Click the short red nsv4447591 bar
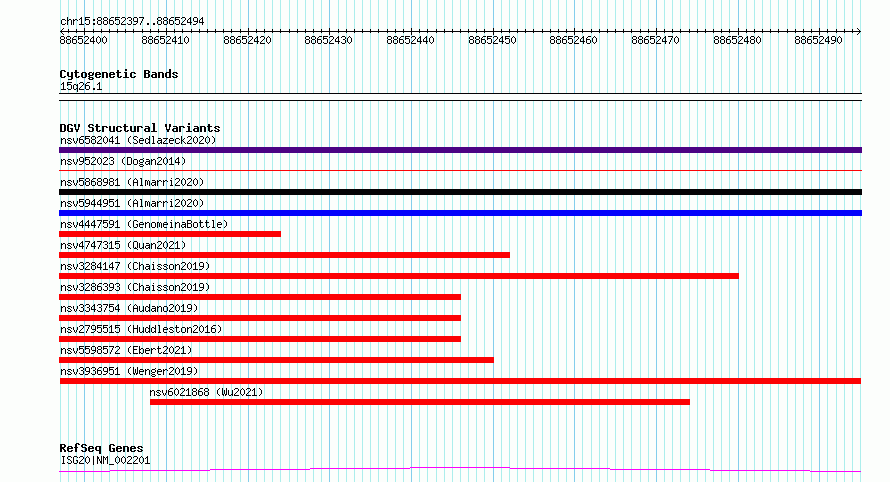Viewport: 890px width, 482px height. tap(170, 234)
